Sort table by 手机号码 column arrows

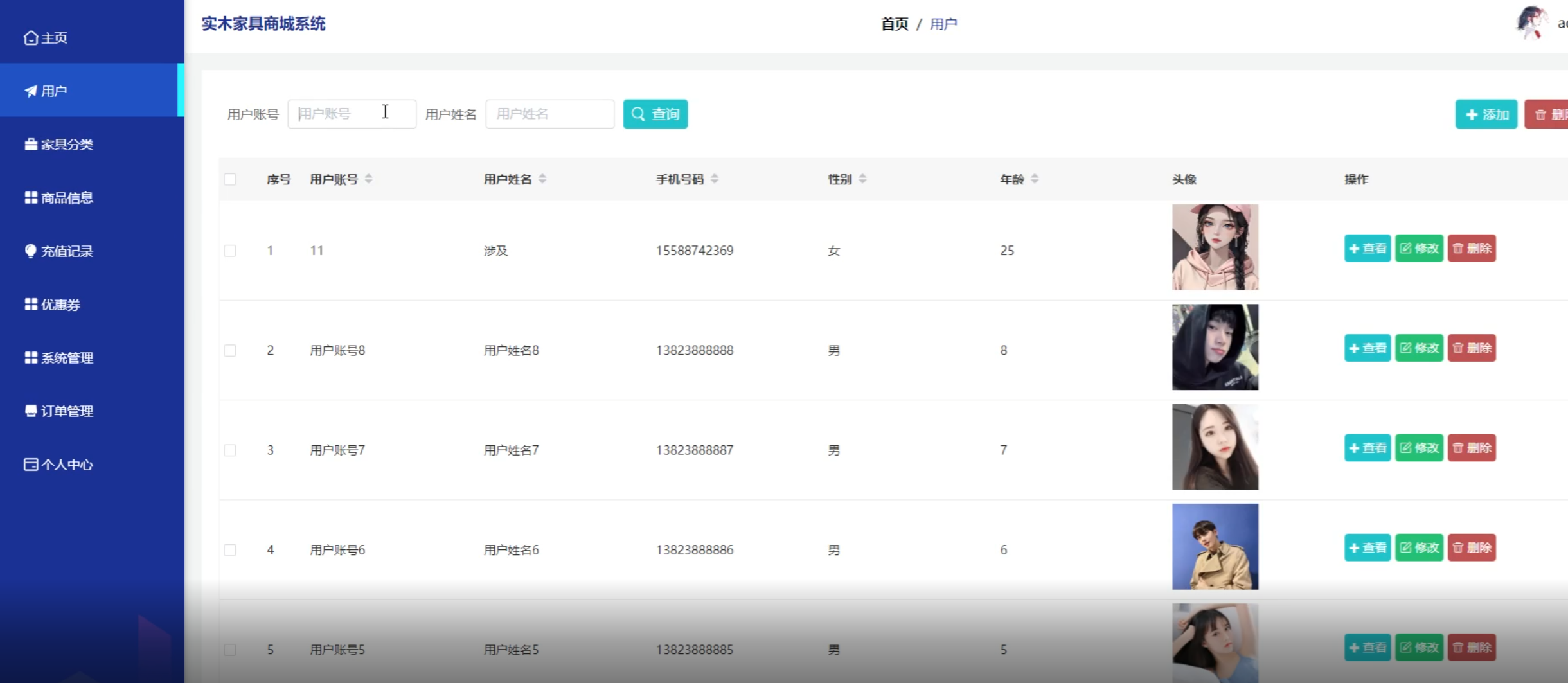[715, 179]
